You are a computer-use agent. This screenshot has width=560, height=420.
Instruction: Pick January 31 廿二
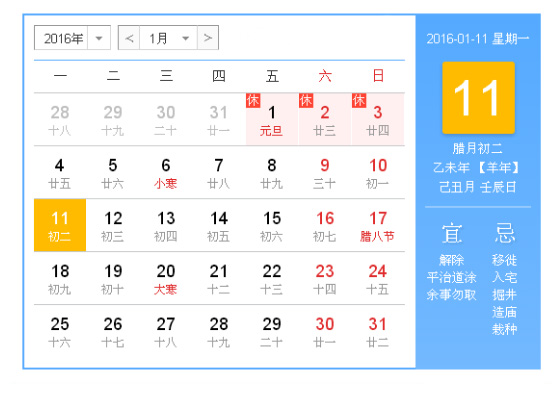[x=378, y=331]
